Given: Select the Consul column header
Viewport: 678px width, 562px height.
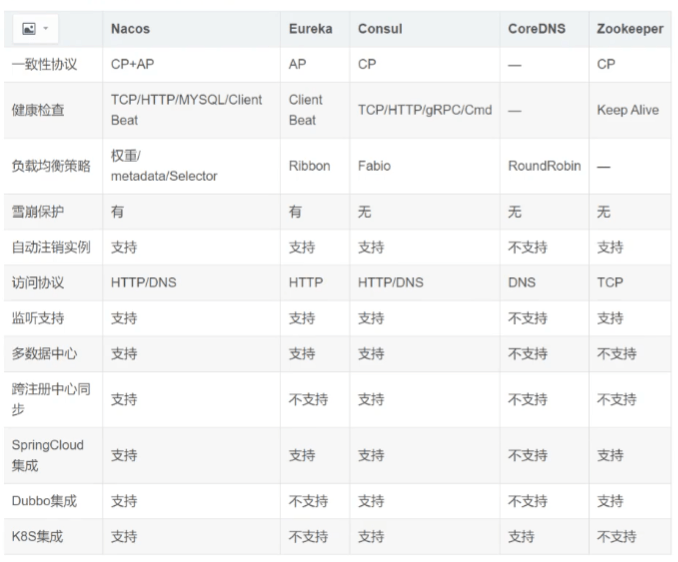Looking at the screenshot, I should click(x=380, y=29).
